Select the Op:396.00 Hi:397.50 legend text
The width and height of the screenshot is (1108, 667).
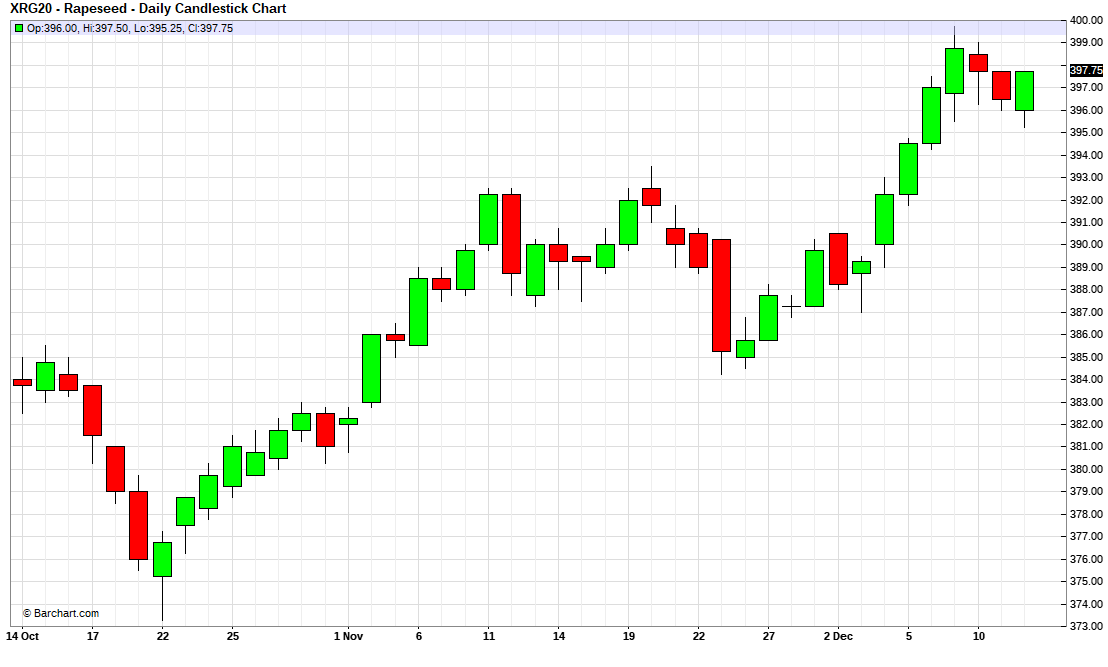point(129,28)
